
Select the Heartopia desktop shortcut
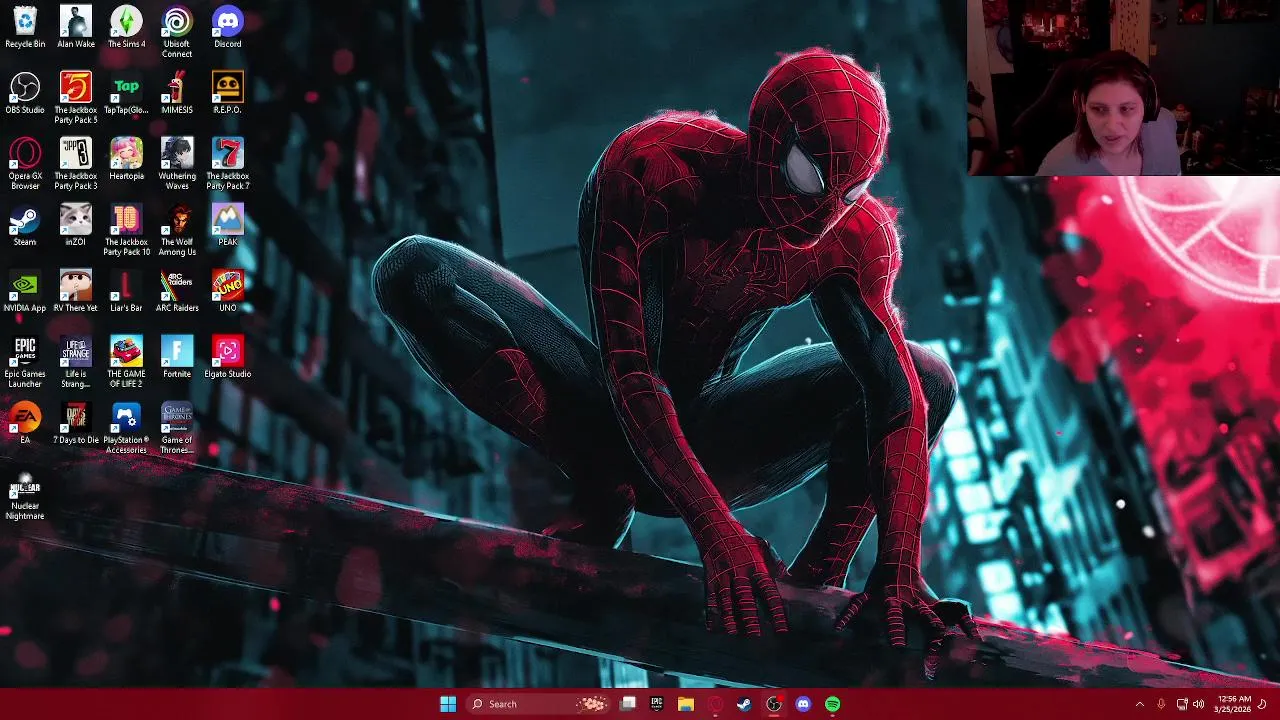[126, 159]
